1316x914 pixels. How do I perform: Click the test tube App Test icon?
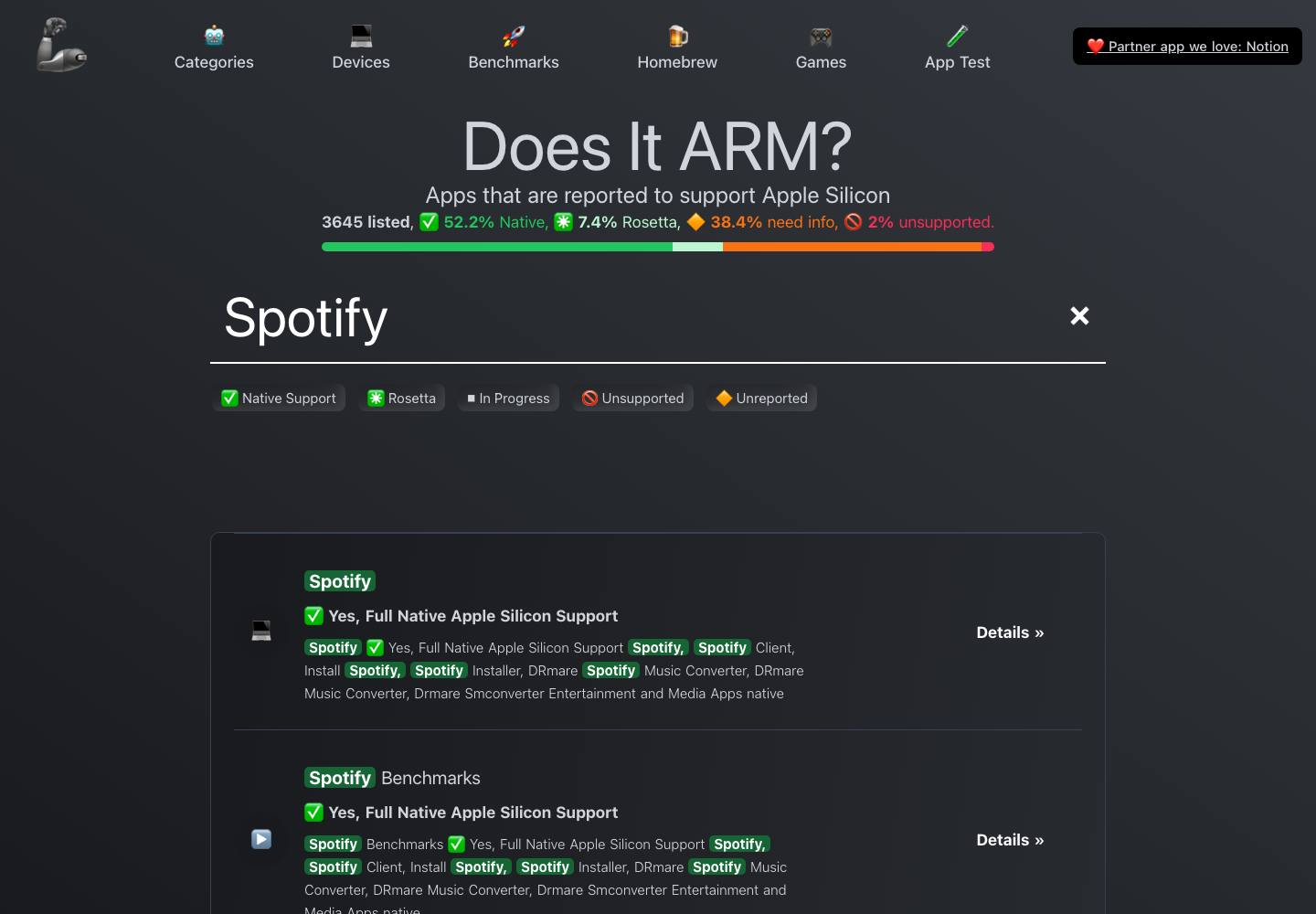coord(957,36)
